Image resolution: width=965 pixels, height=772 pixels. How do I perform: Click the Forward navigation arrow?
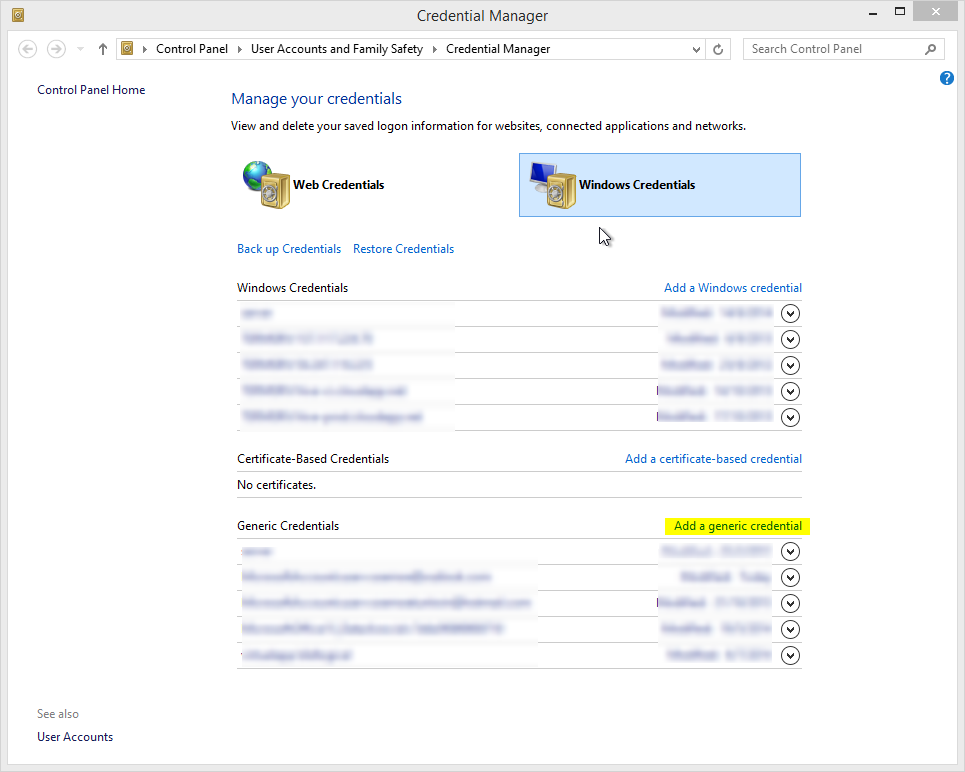point(57,49)
